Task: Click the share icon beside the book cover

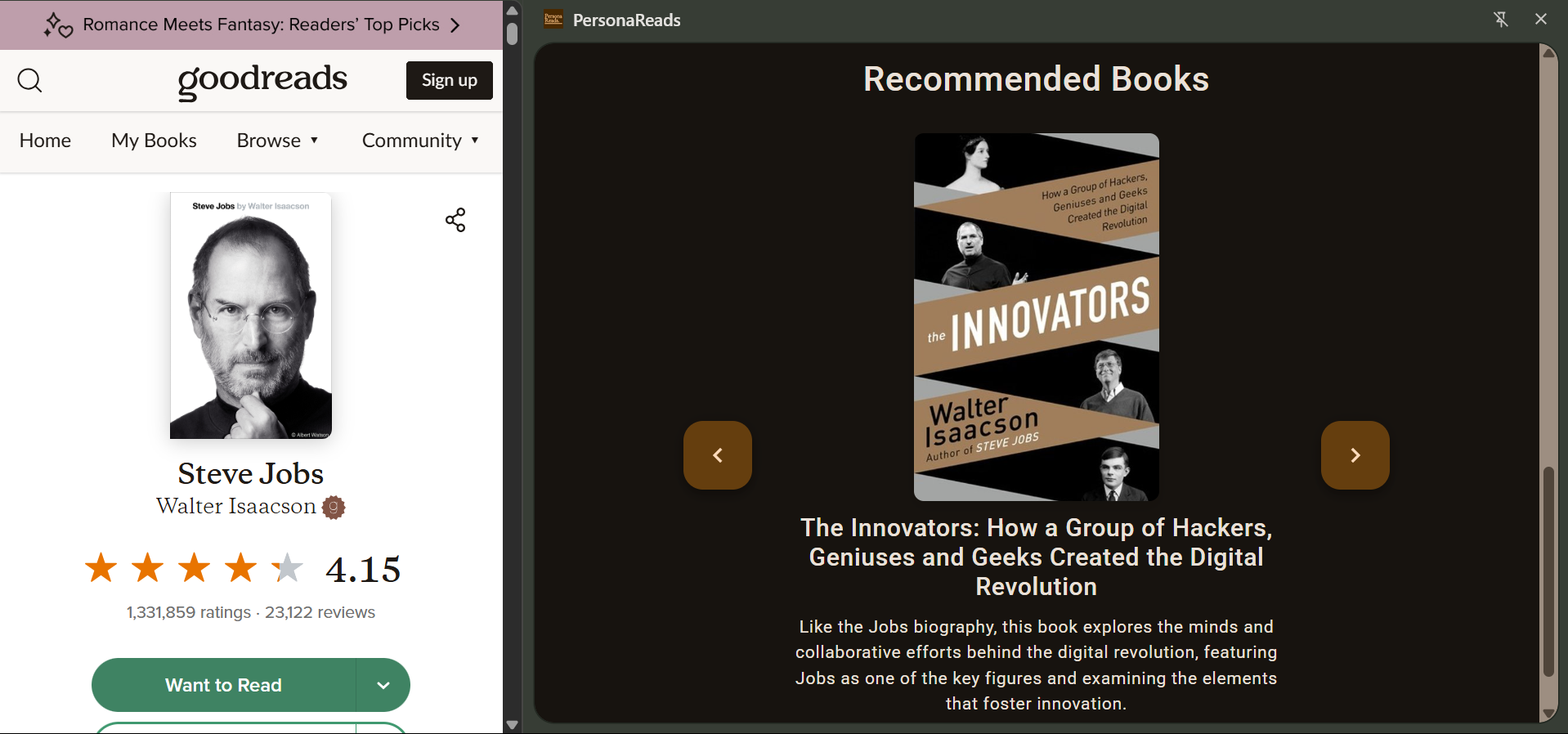Action: (455, 220)
